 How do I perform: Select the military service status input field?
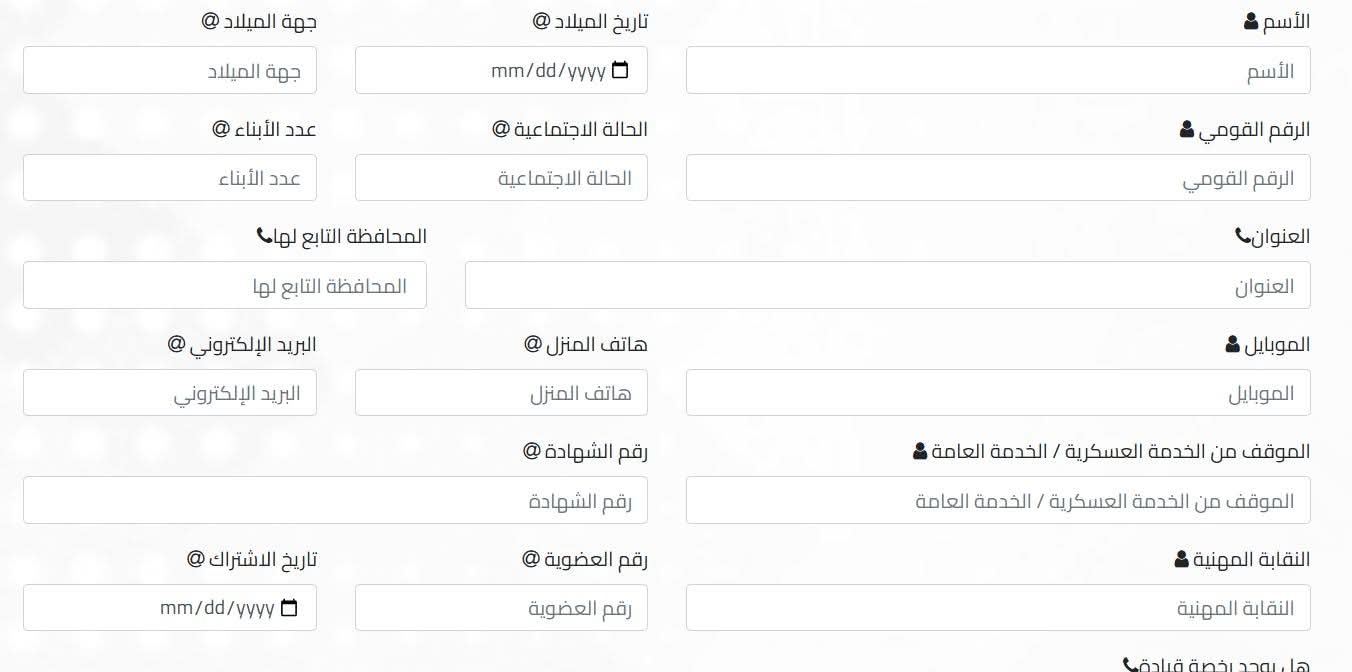point(998,500)
